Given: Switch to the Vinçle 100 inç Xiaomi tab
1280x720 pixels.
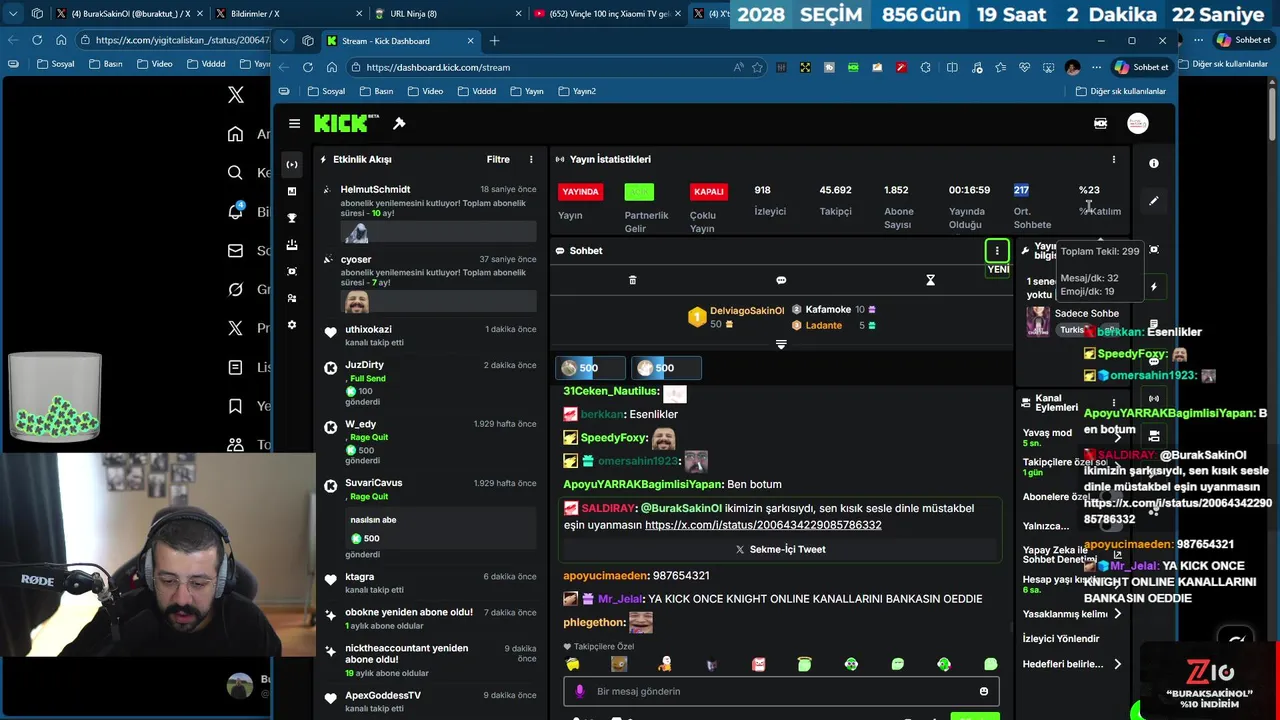Looking at the screenshot, I should coord(608,14).
